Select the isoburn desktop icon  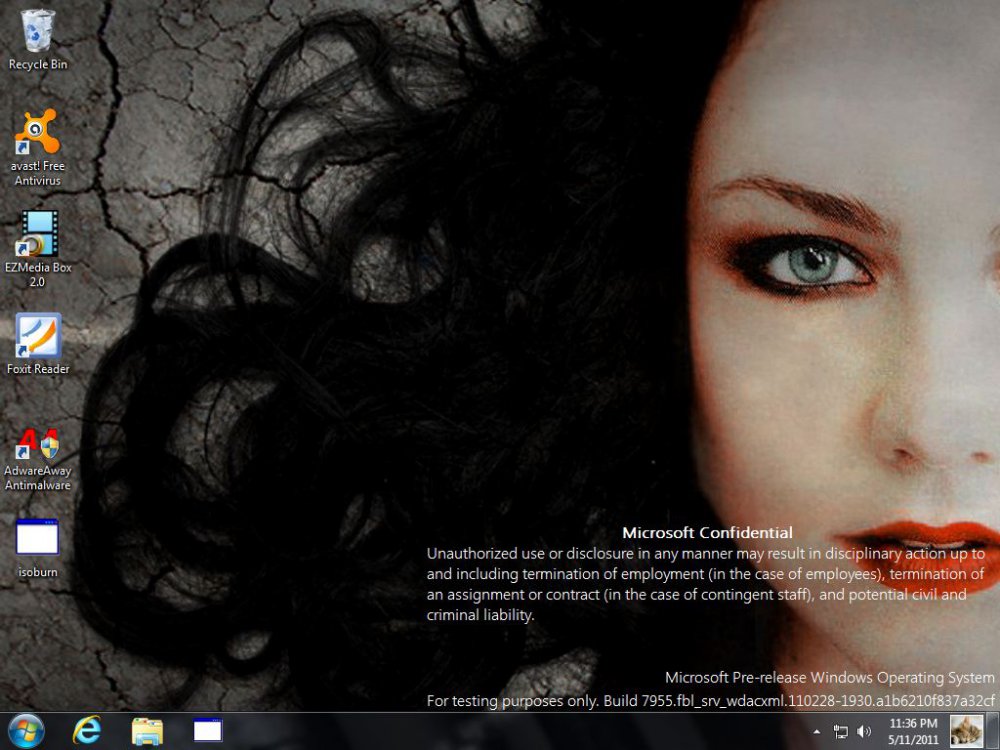pyautogui.click(x=38, y=538)
